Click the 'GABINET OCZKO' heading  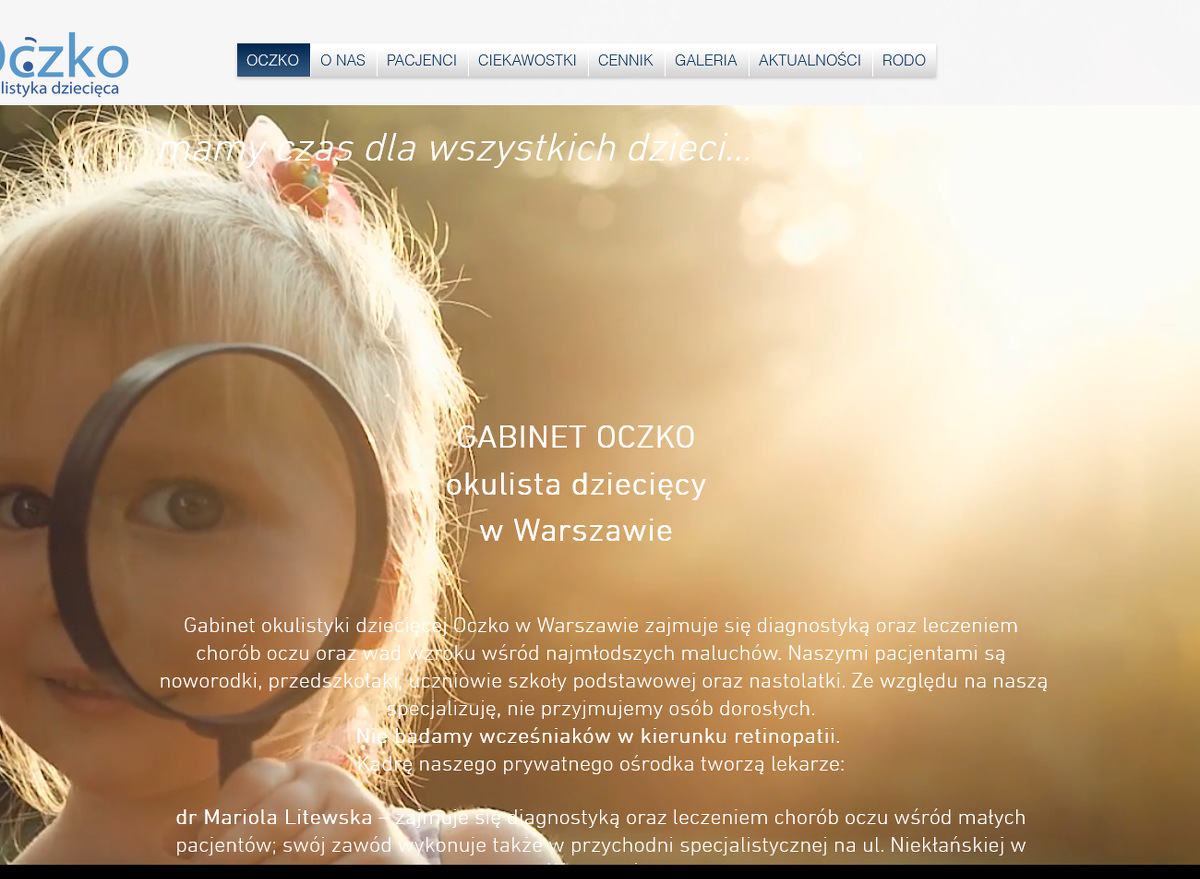point(575,438)
